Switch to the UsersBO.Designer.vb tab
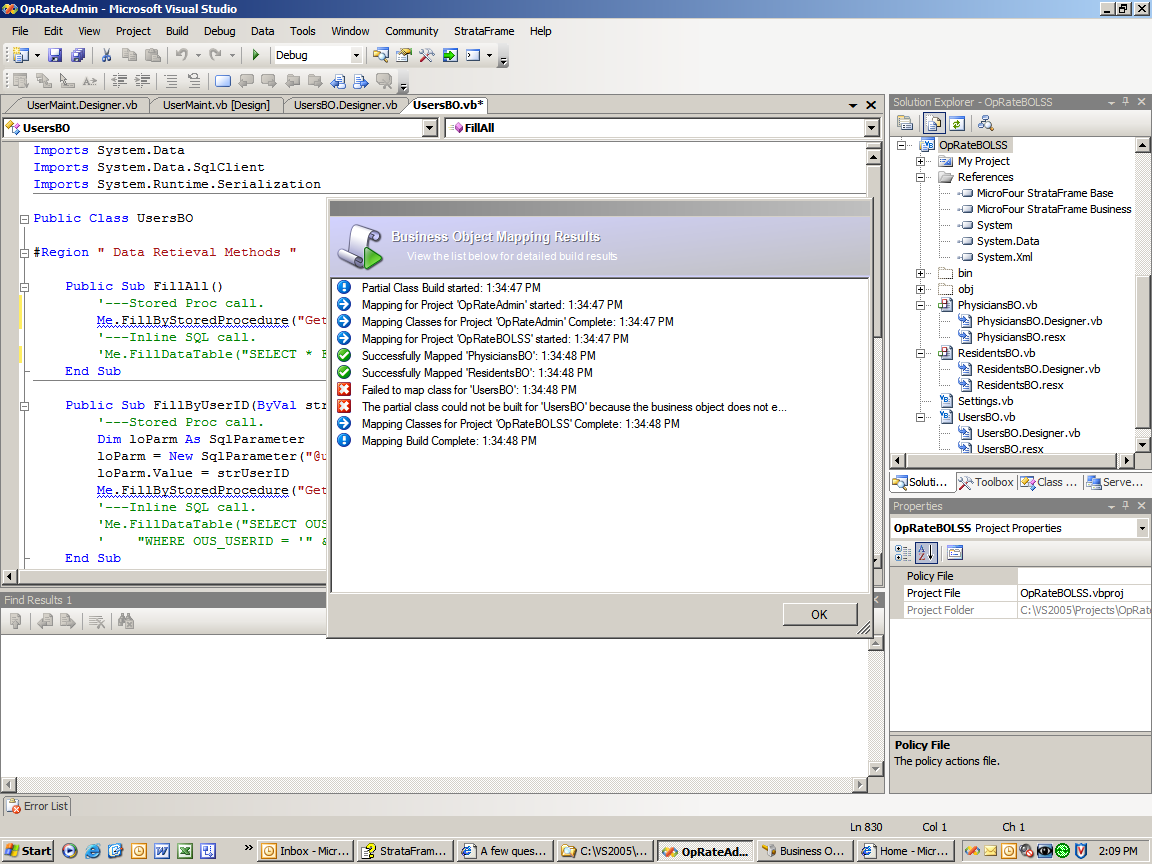This screenshot has height=864, width=1152. [x=345, y=105]
